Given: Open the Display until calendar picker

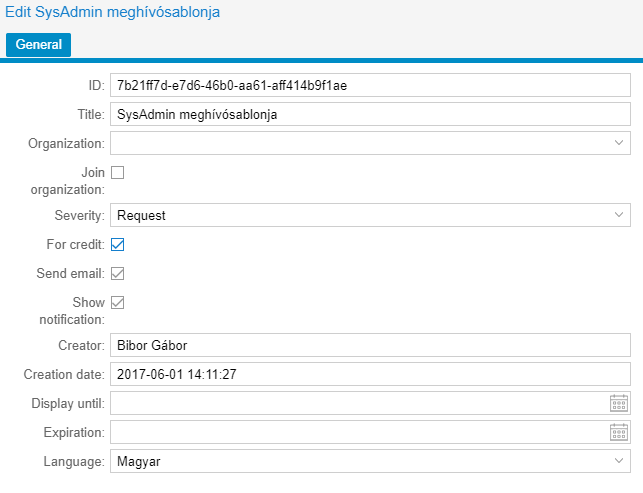Looking at the screenshot, I should [618, 403].
